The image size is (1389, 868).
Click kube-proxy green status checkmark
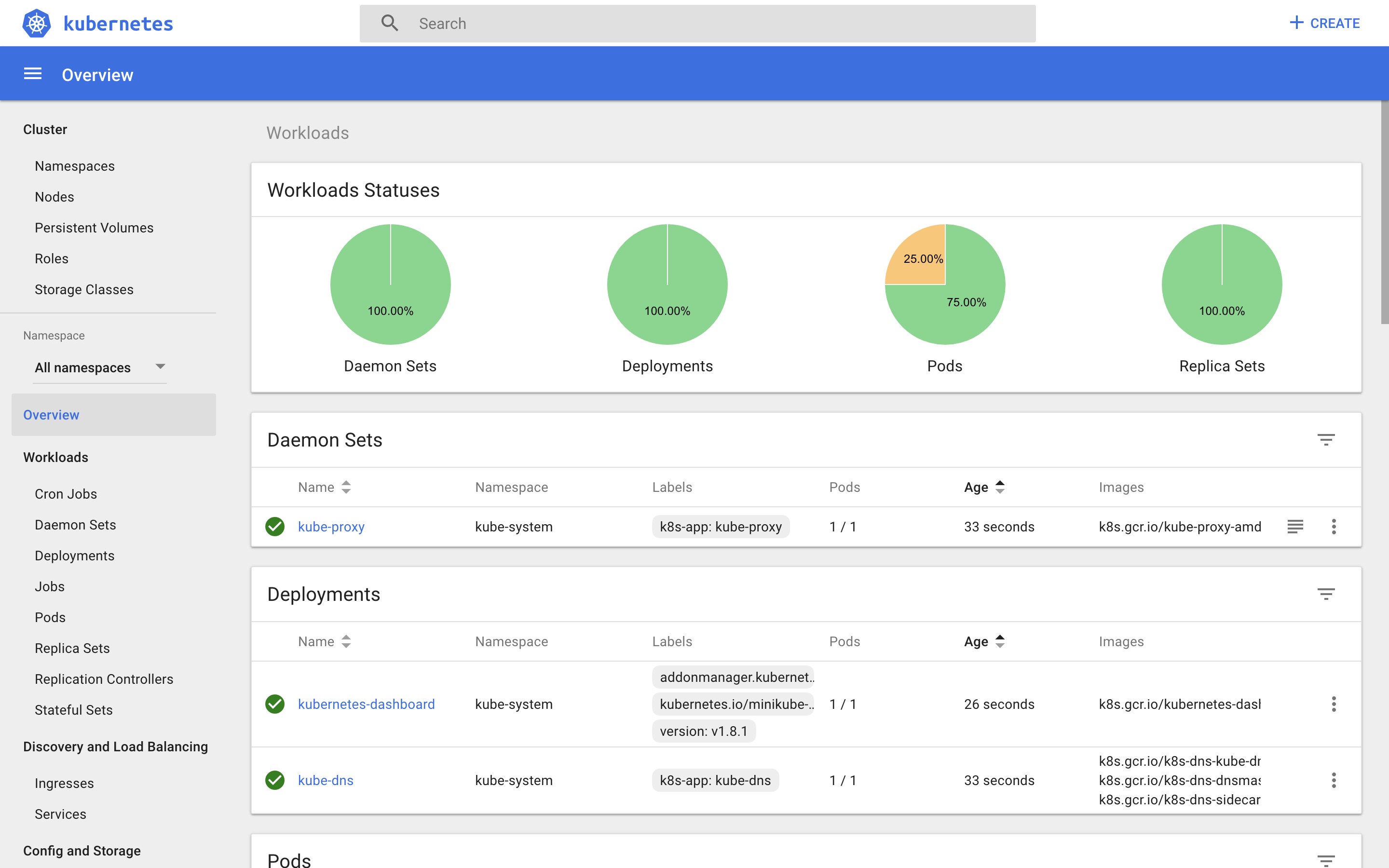[x=275, y=527]
